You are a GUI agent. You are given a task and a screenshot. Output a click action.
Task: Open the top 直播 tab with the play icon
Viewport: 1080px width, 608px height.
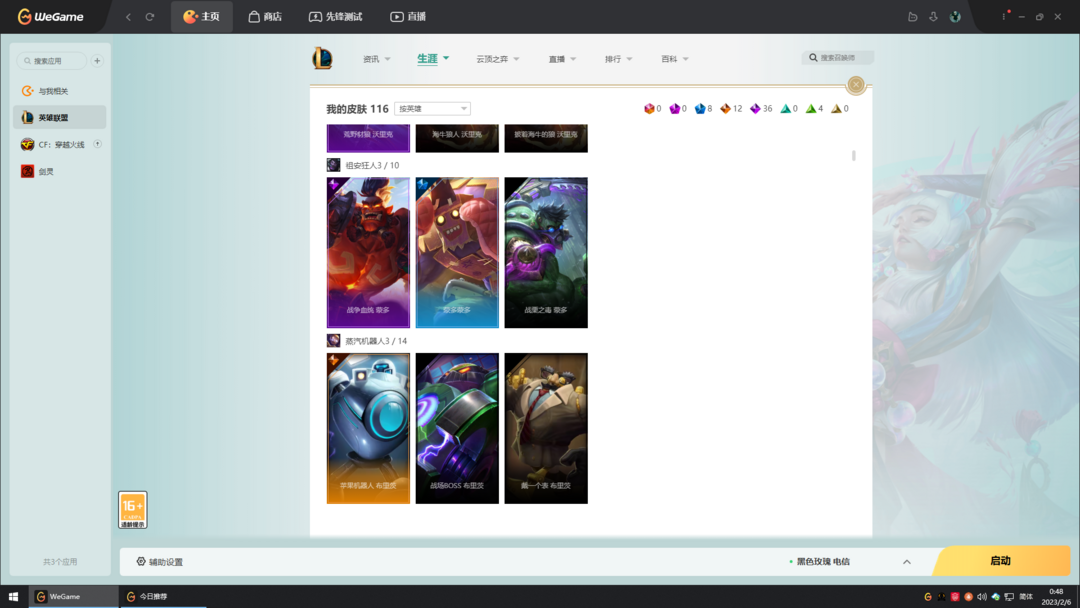(x=408, y=17)
